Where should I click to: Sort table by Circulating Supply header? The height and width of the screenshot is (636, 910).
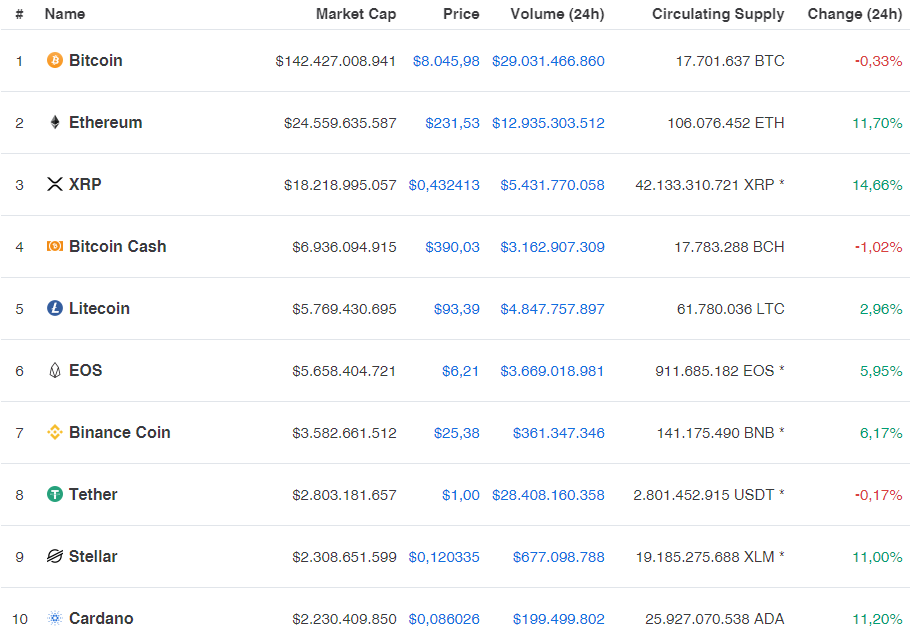tap(718, 14)
